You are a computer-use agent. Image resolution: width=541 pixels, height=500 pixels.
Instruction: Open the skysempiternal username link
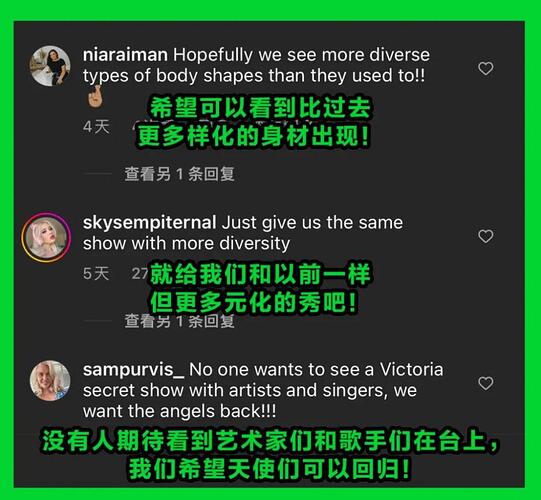point(150,223)
